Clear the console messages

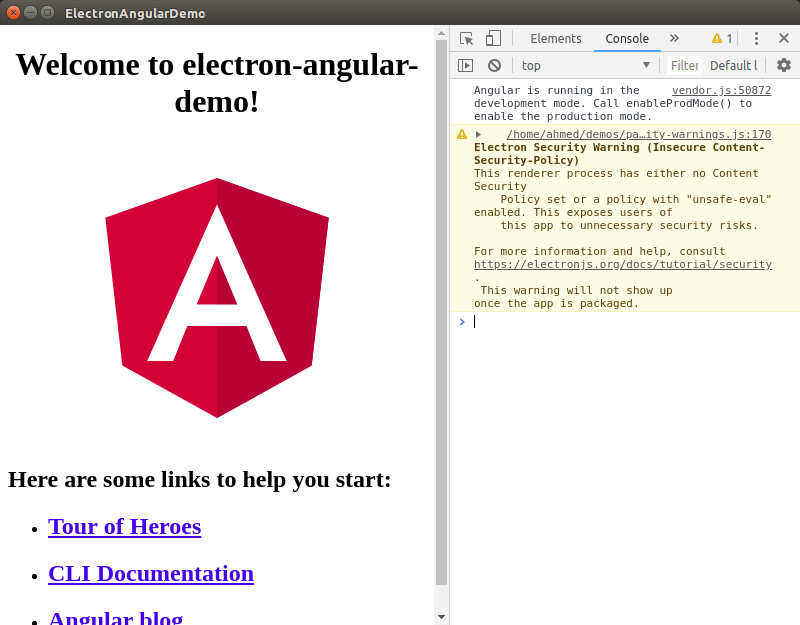(x=494, y=66)
